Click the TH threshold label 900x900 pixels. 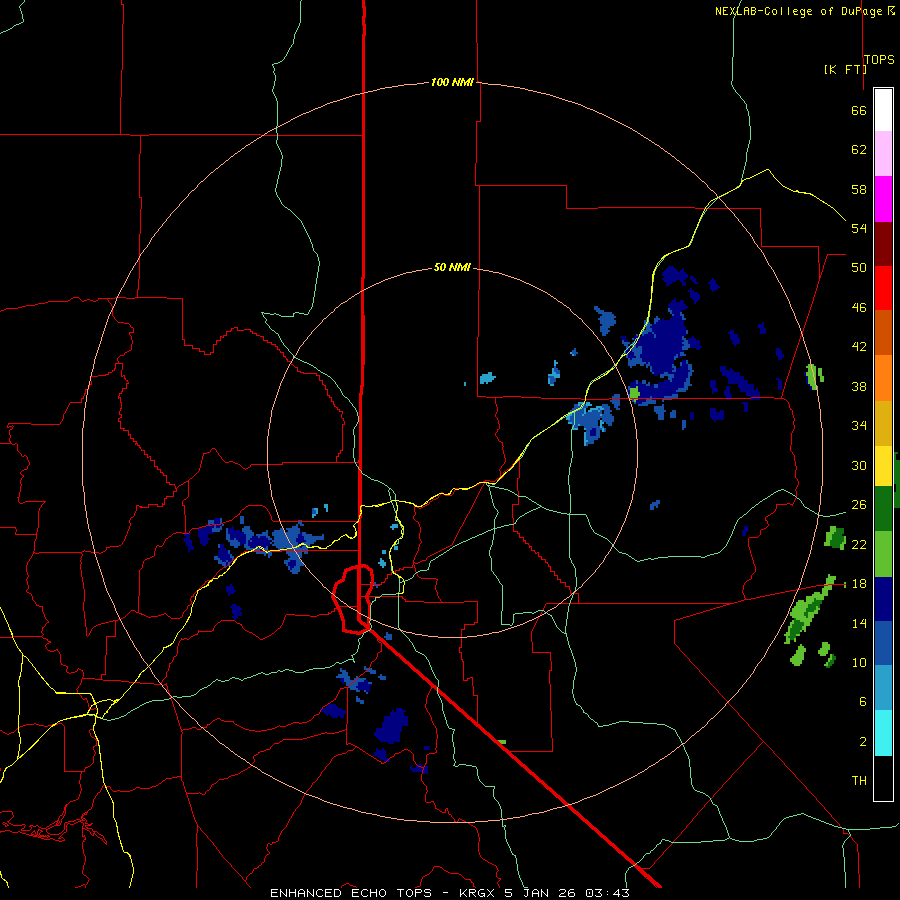click(859, 781)
